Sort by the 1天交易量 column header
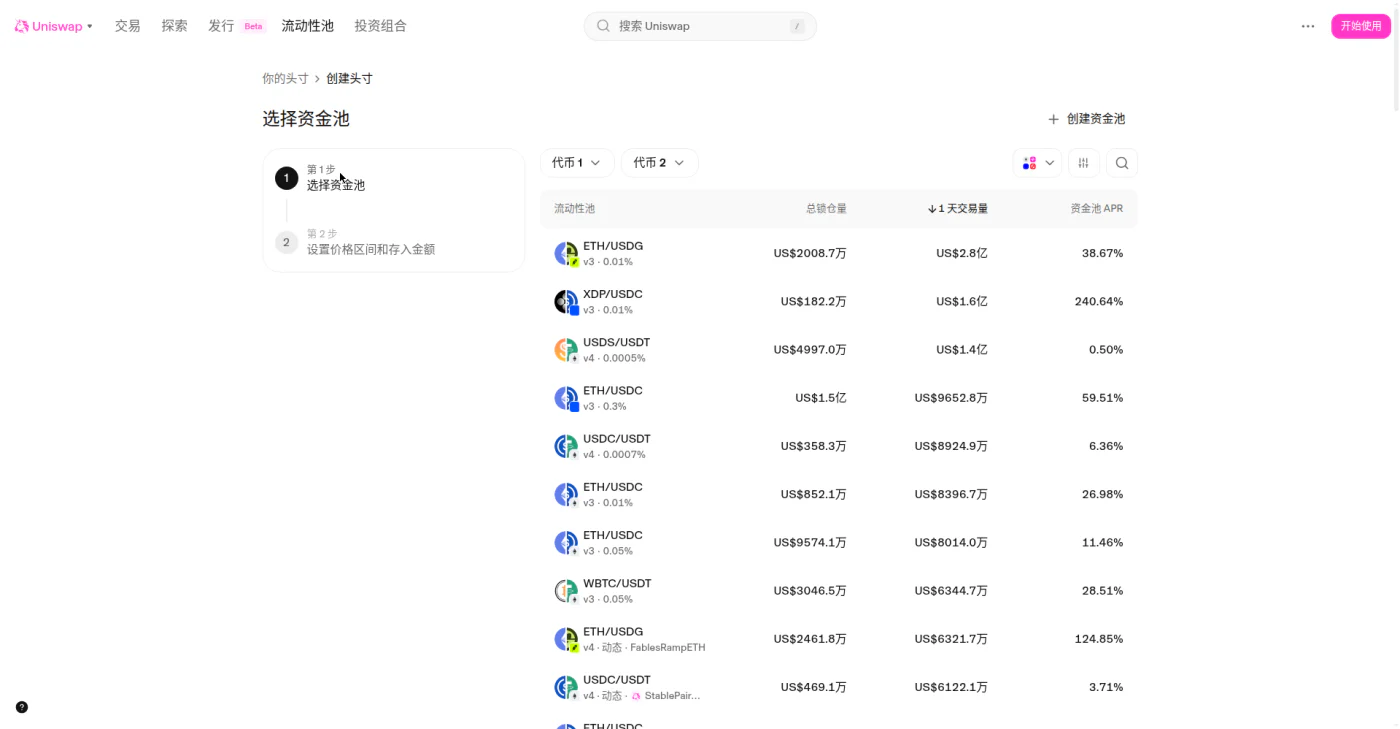 (x=957, y=209)
